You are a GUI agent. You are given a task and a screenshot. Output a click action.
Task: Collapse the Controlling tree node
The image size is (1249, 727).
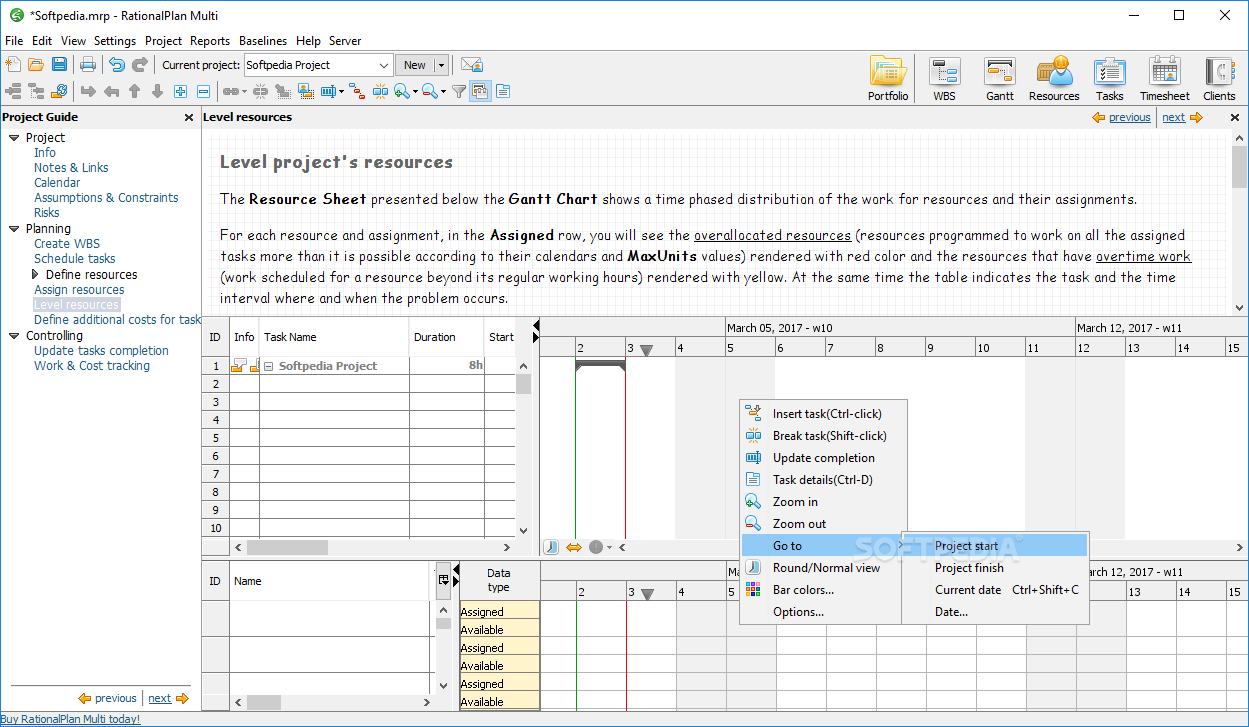pyautogui.click(x=14, y=336)
